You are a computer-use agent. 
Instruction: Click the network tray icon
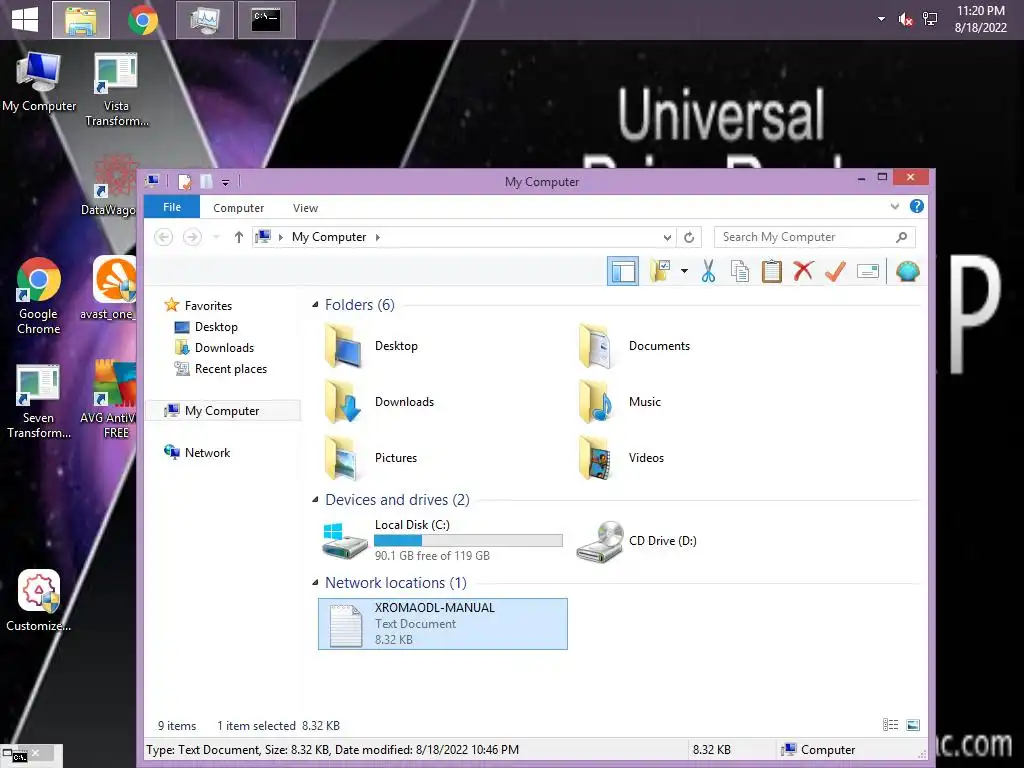pyautogui.click(x=930, y=20)
